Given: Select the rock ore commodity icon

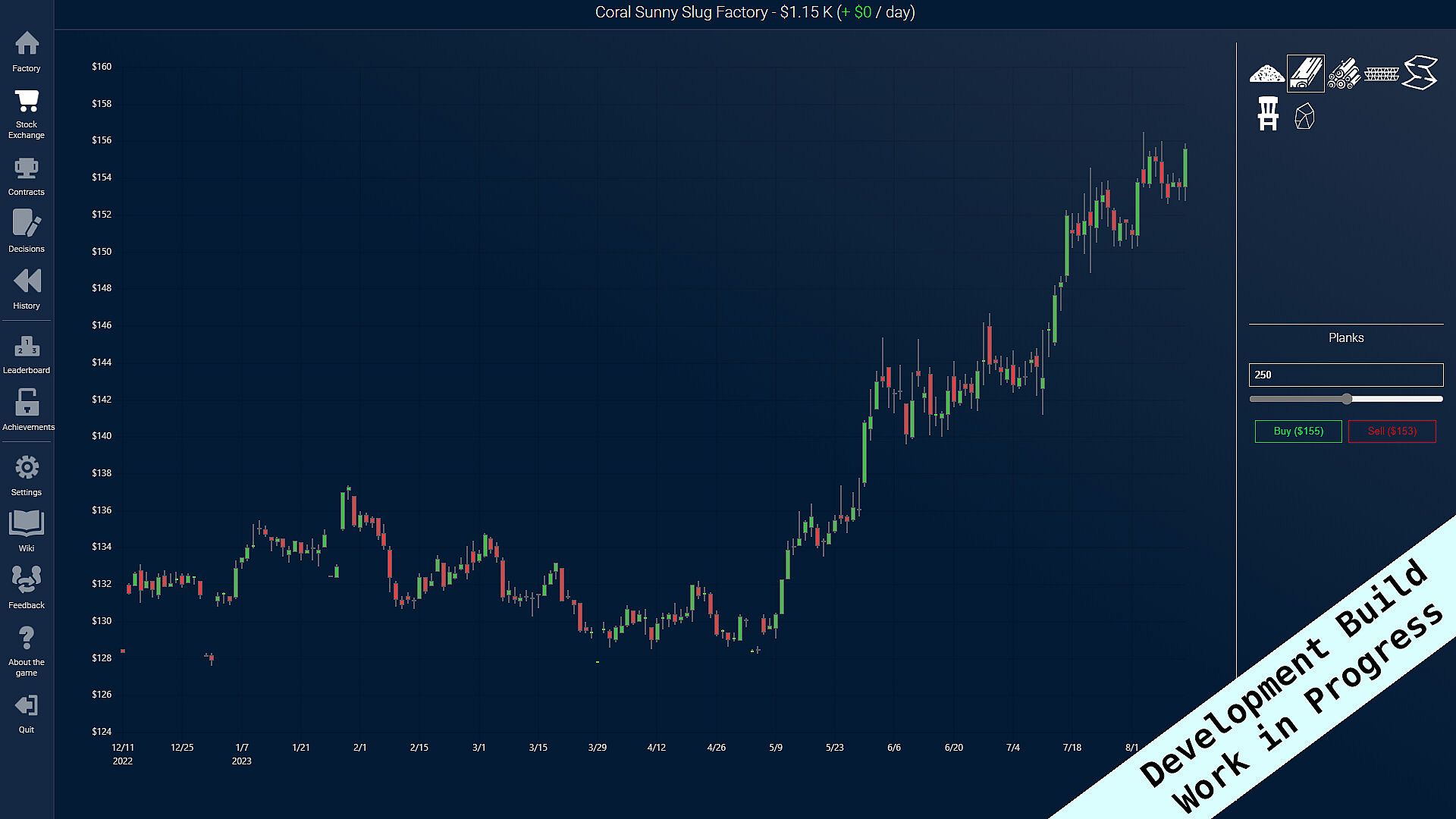Looking at the screenshot, I should (x=1304, y=116).
